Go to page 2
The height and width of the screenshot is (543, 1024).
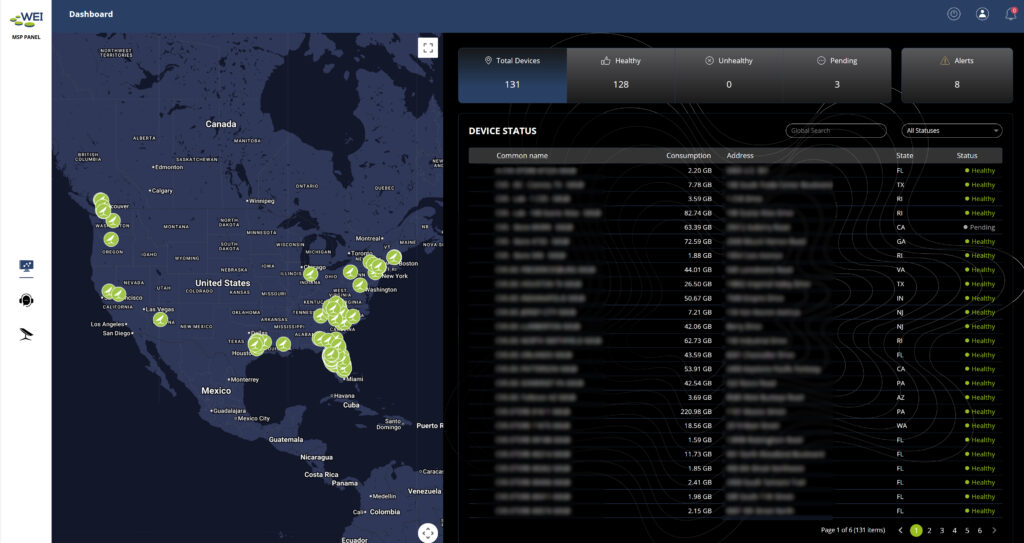coord(929,531)
